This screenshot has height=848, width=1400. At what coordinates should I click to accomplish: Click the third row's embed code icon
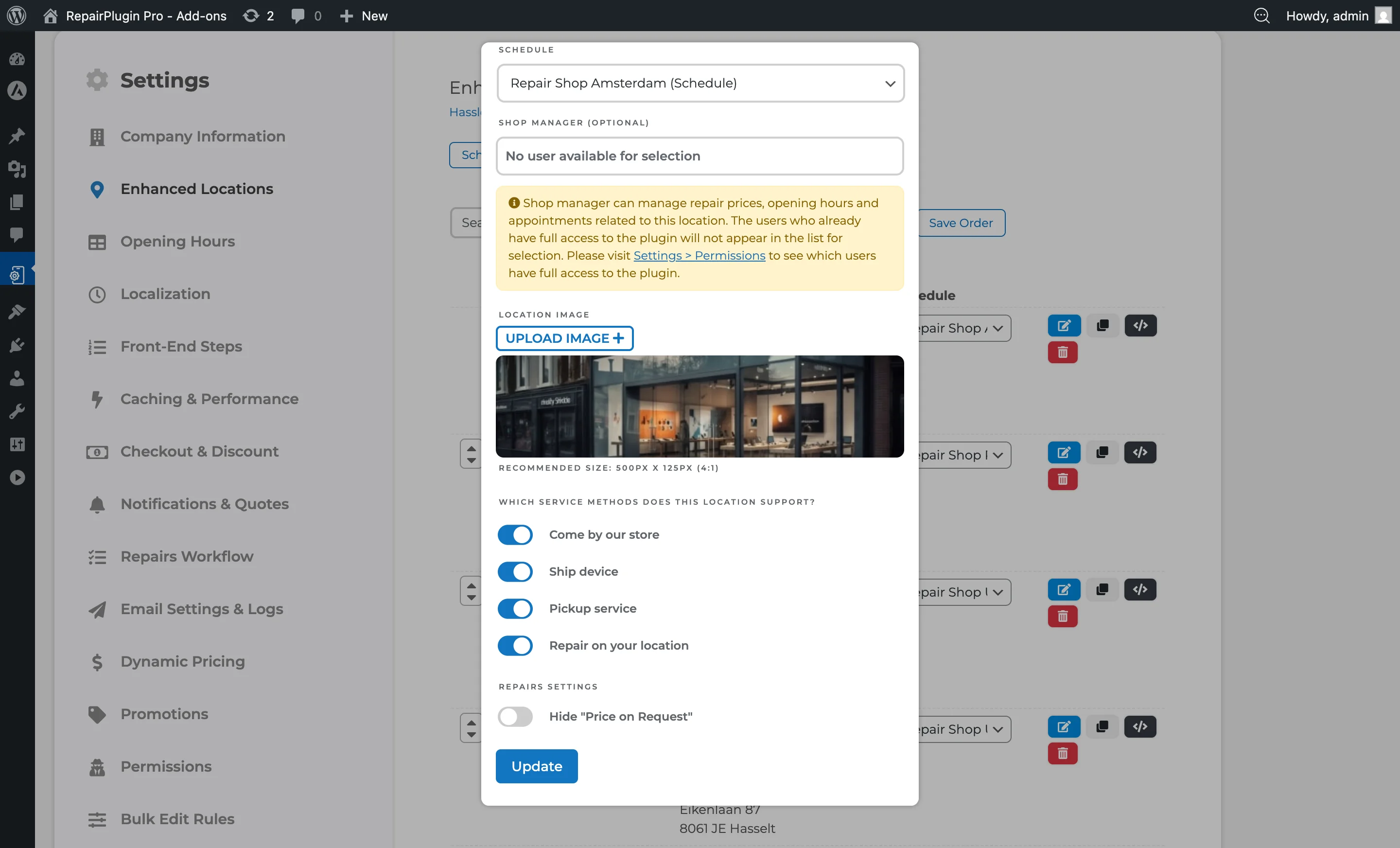point(1140,590)
